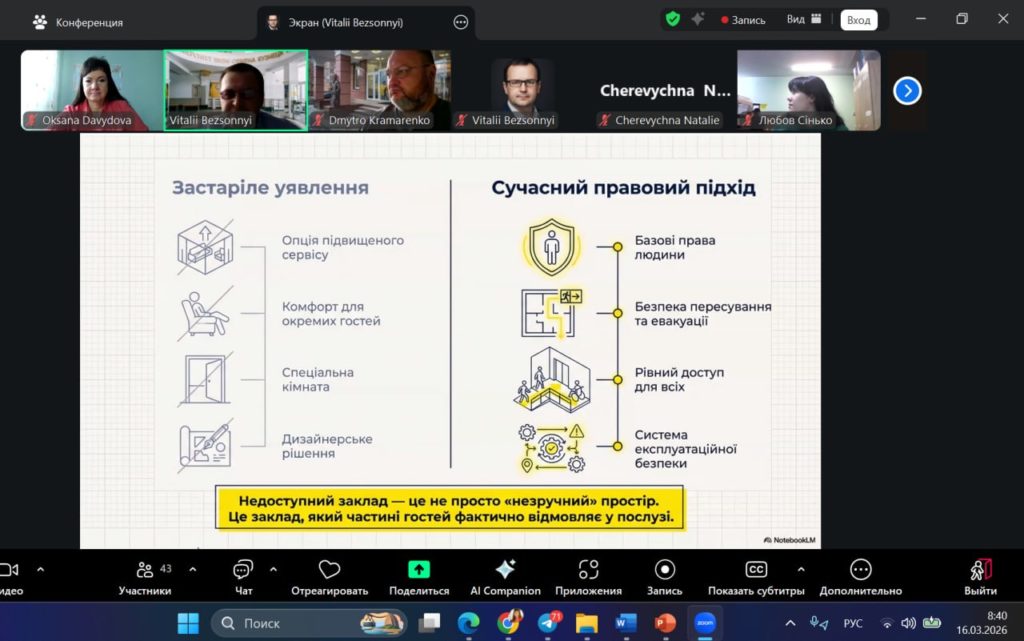Click the green Поделиться share screen button

pos(419,570)
